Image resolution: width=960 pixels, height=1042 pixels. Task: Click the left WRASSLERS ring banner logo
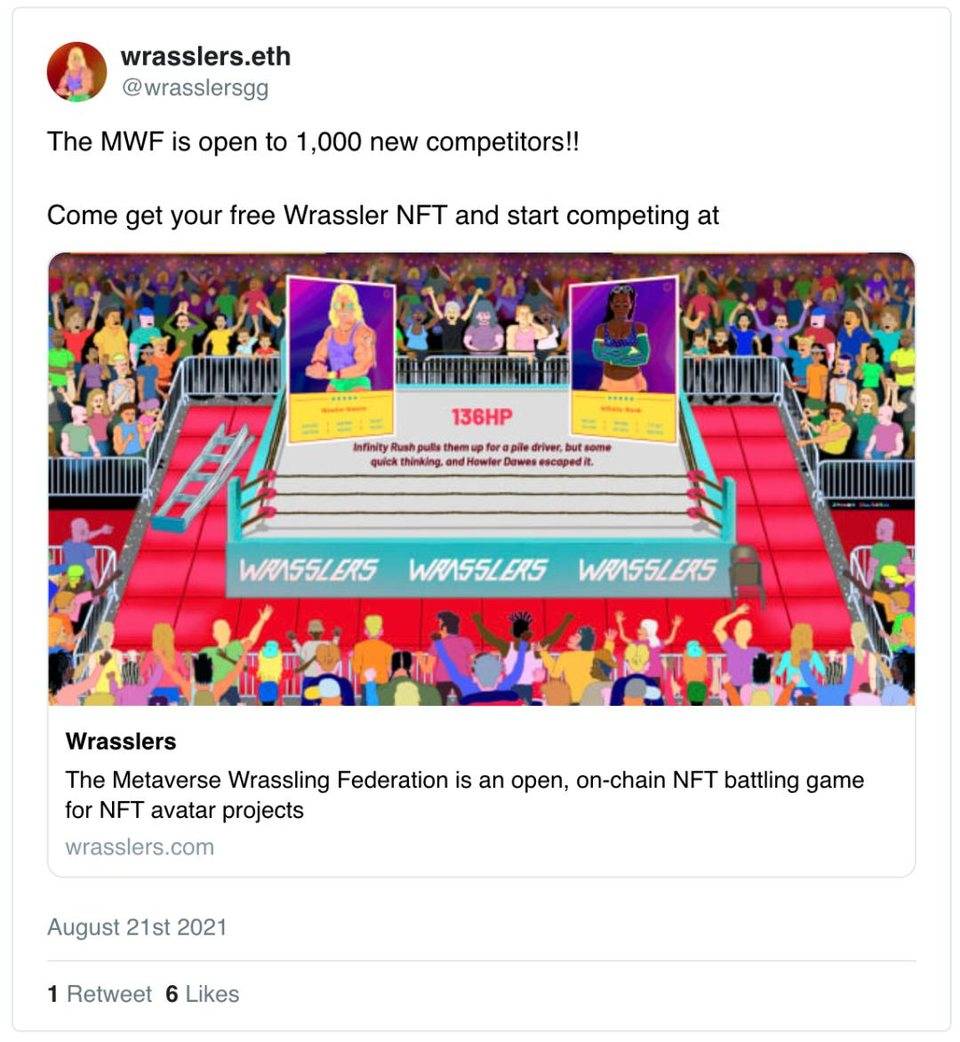pos(308,570)
